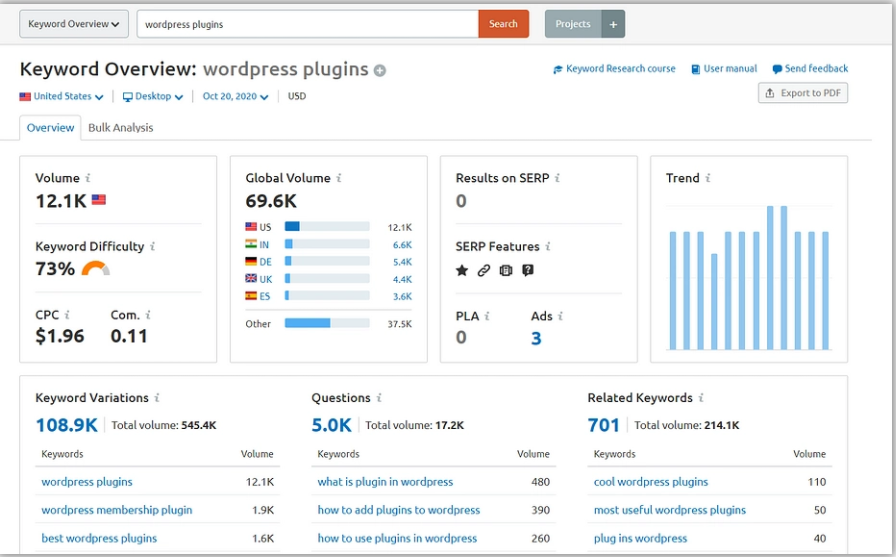Click the Com. info icon

(148, 315)
